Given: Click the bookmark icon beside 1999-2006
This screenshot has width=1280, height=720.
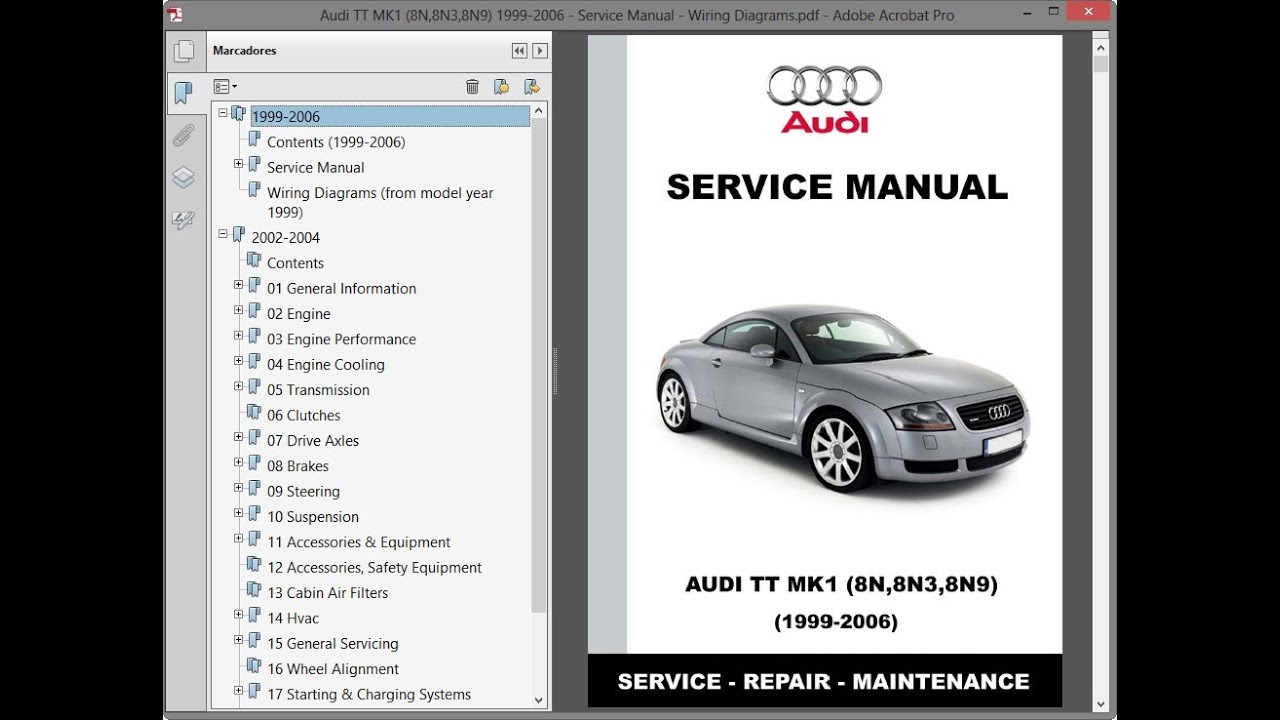Looking at the screenshot, I should (238, 114).
